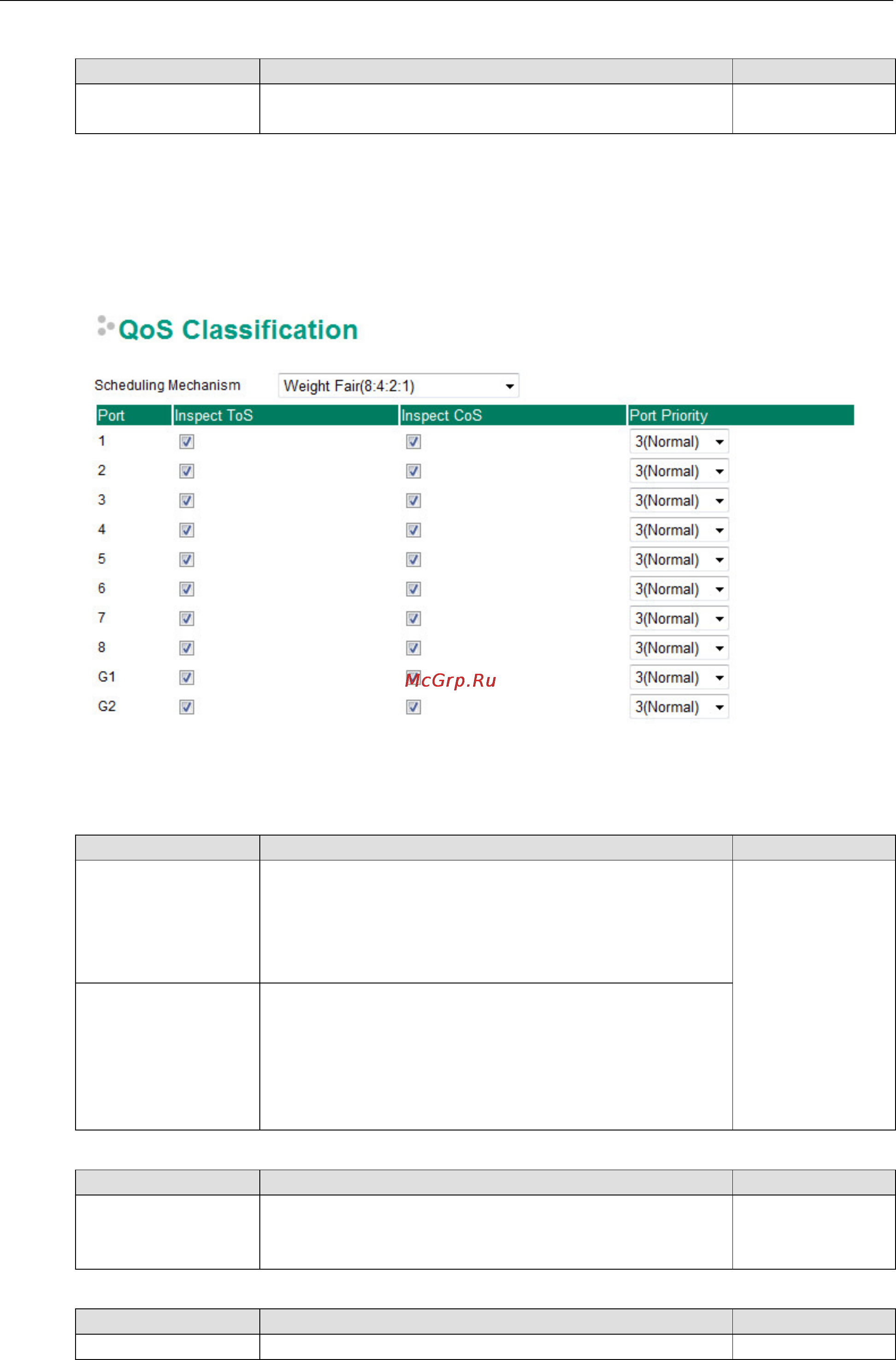Image resolution: width=896 pixels, height=1360 pixels.
Task: Click the Inspect CoS column header
Action: pyautogui.click(x=513, y=416)
